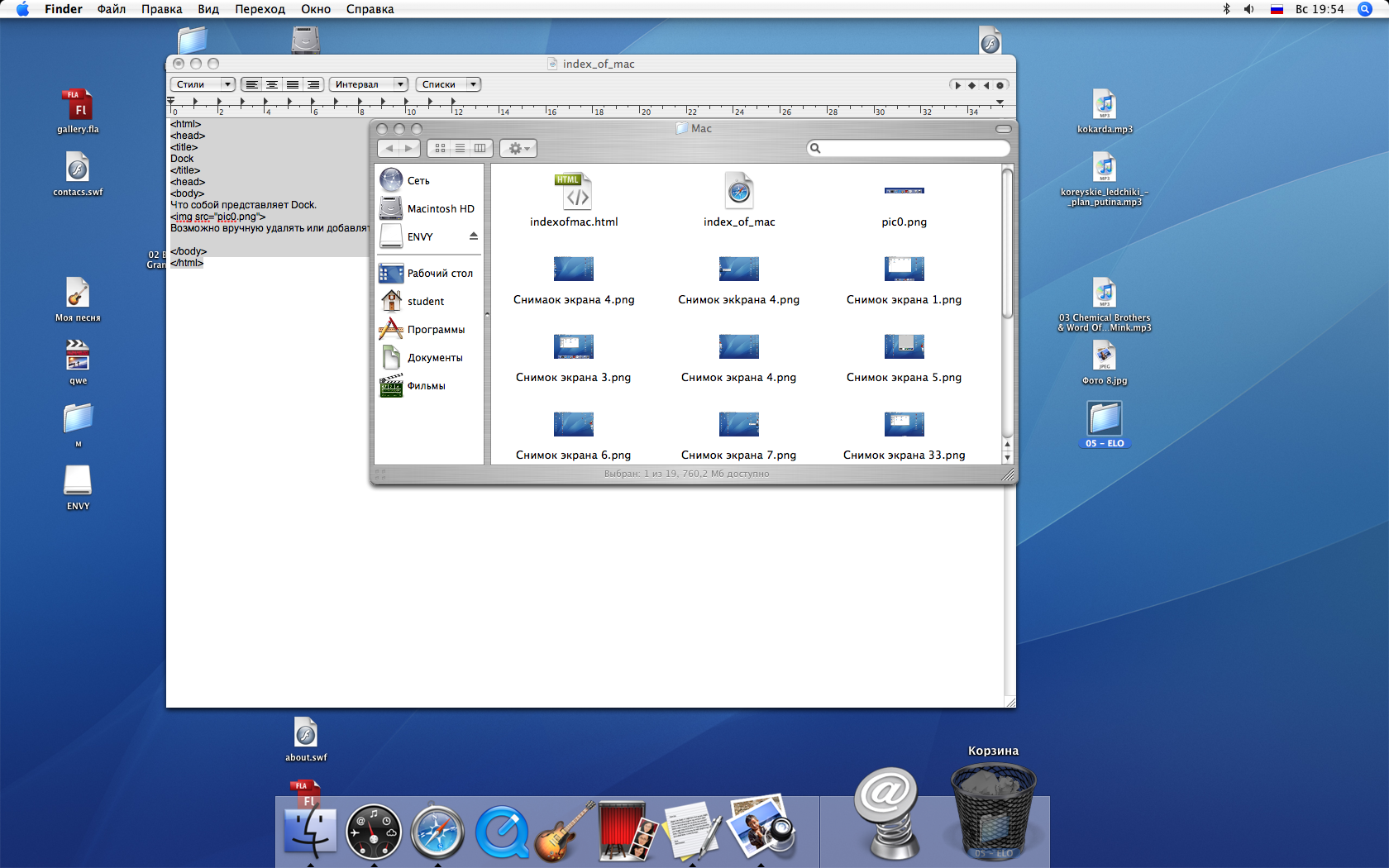Select the decimal tab stop marker icon
This screenshot has width=1389, height=868.
click(x=1000, y=85)
